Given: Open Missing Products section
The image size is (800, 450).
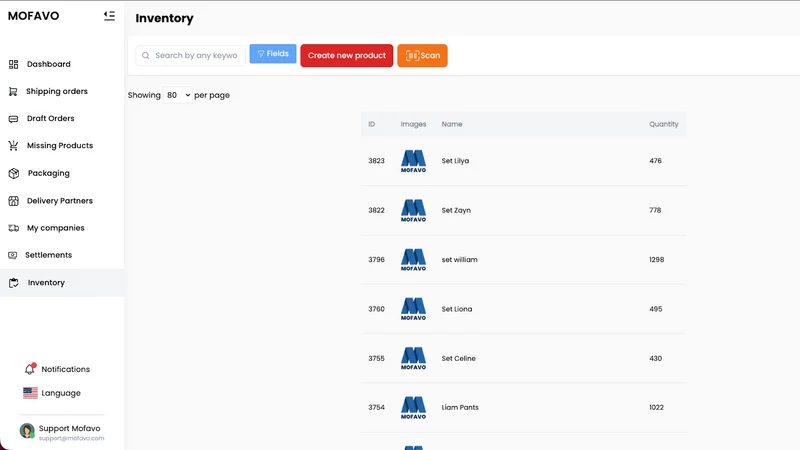Looking at the screenshot, I should pos(60,145).
